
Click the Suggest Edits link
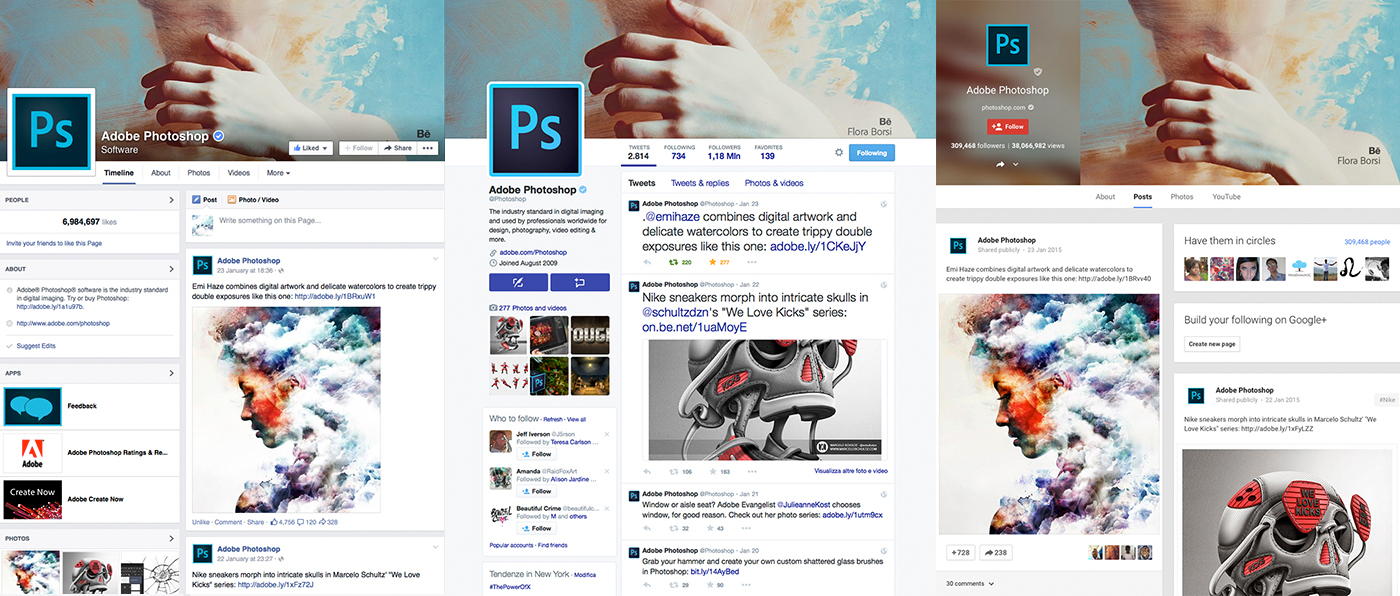click(x=36, y=346)
